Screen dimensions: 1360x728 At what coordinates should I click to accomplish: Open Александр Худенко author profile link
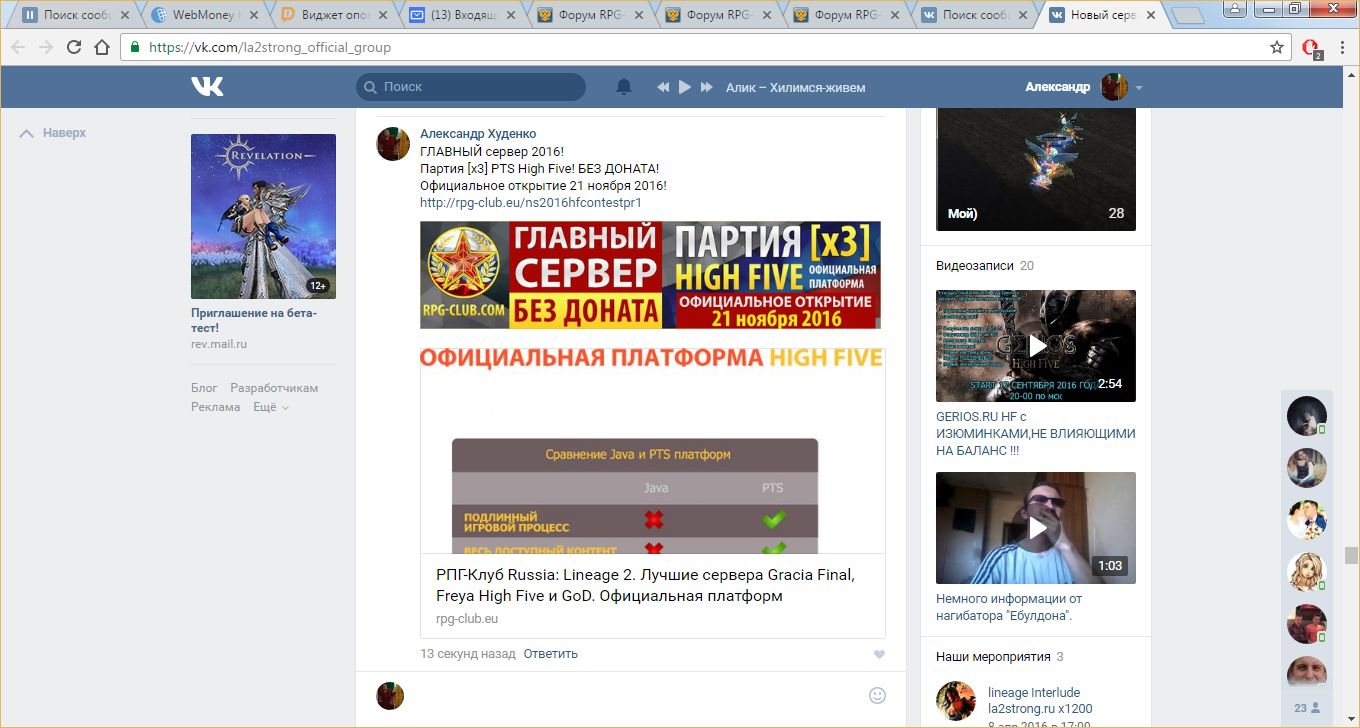pos(478,134)
